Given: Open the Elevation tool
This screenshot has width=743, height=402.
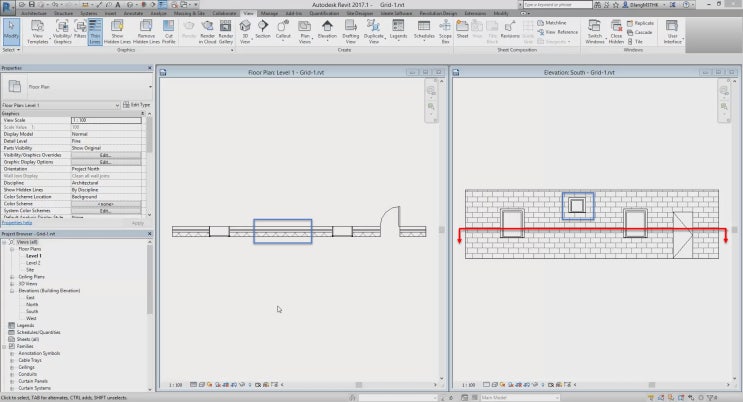Looking at the screenshot, I should tap(327, 31).
